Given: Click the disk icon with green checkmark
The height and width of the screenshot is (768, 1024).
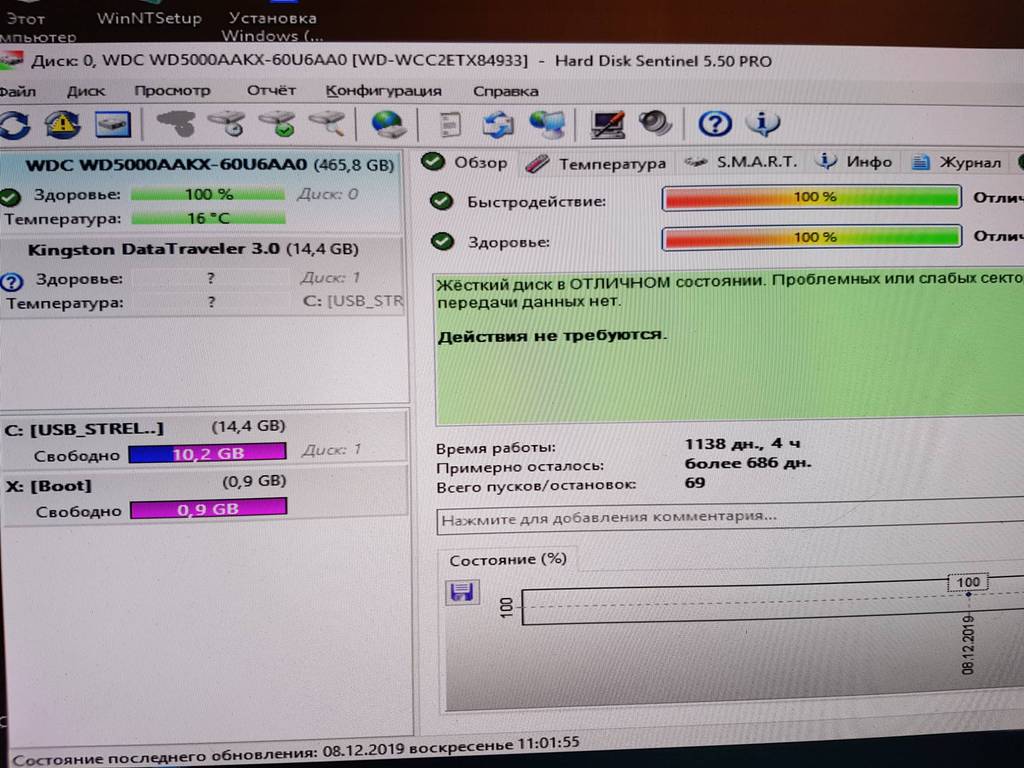Looking at the screenshot, I should coord(277,123).
